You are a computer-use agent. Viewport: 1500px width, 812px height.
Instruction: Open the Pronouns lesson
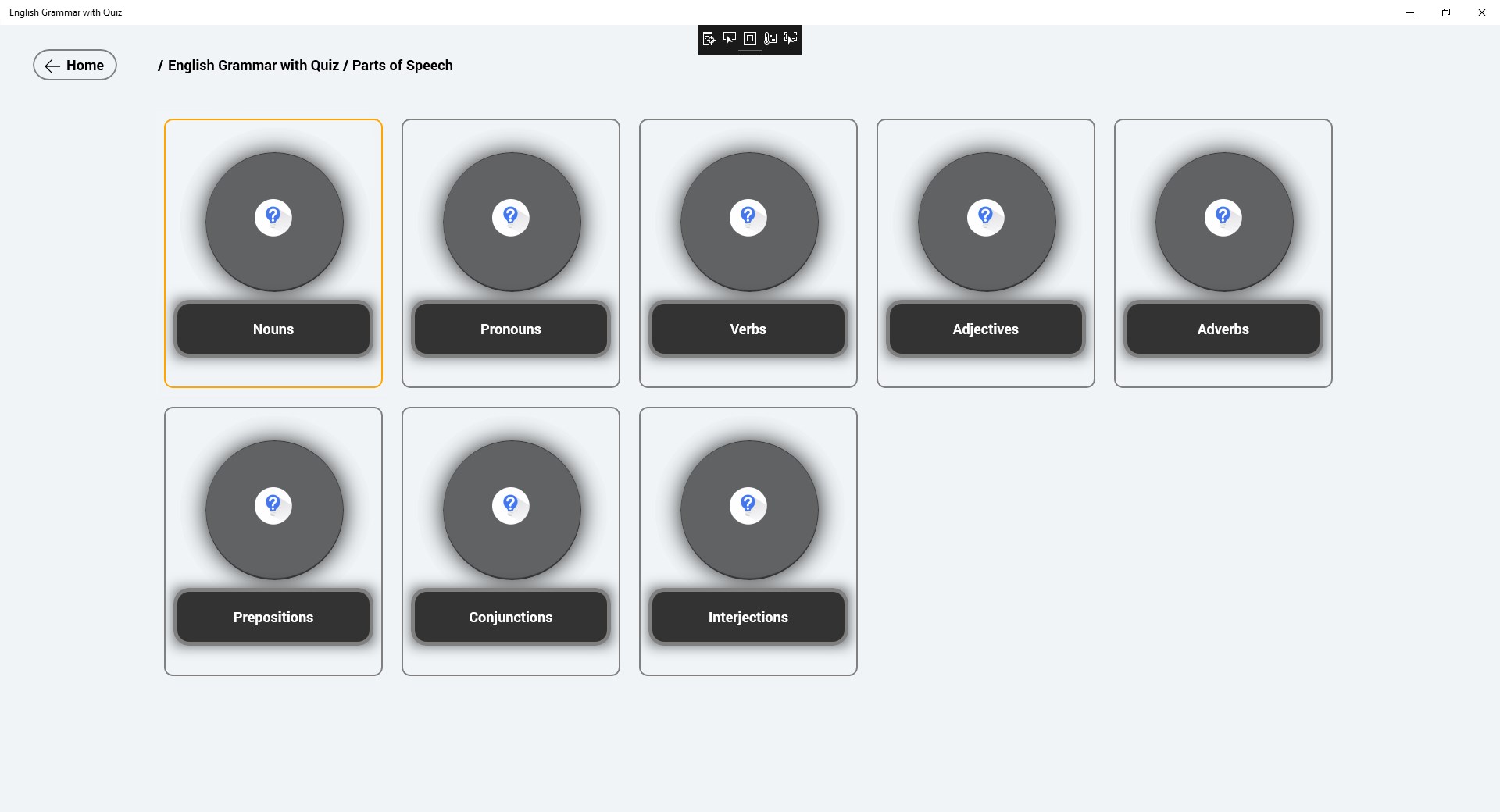(511, 329)
